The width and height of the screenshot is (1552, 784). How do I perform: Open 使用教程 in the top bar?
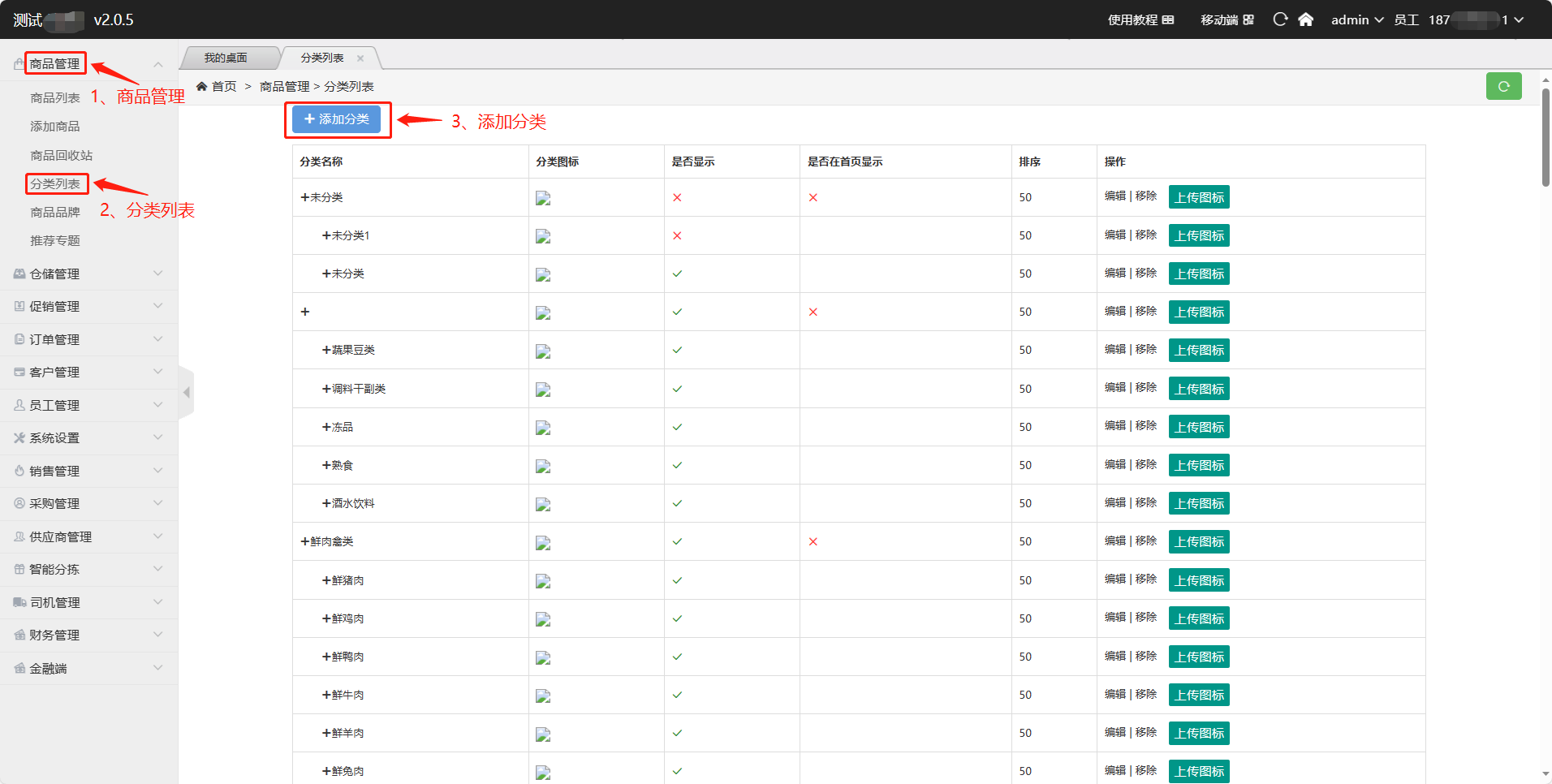tap(1140, 19)
